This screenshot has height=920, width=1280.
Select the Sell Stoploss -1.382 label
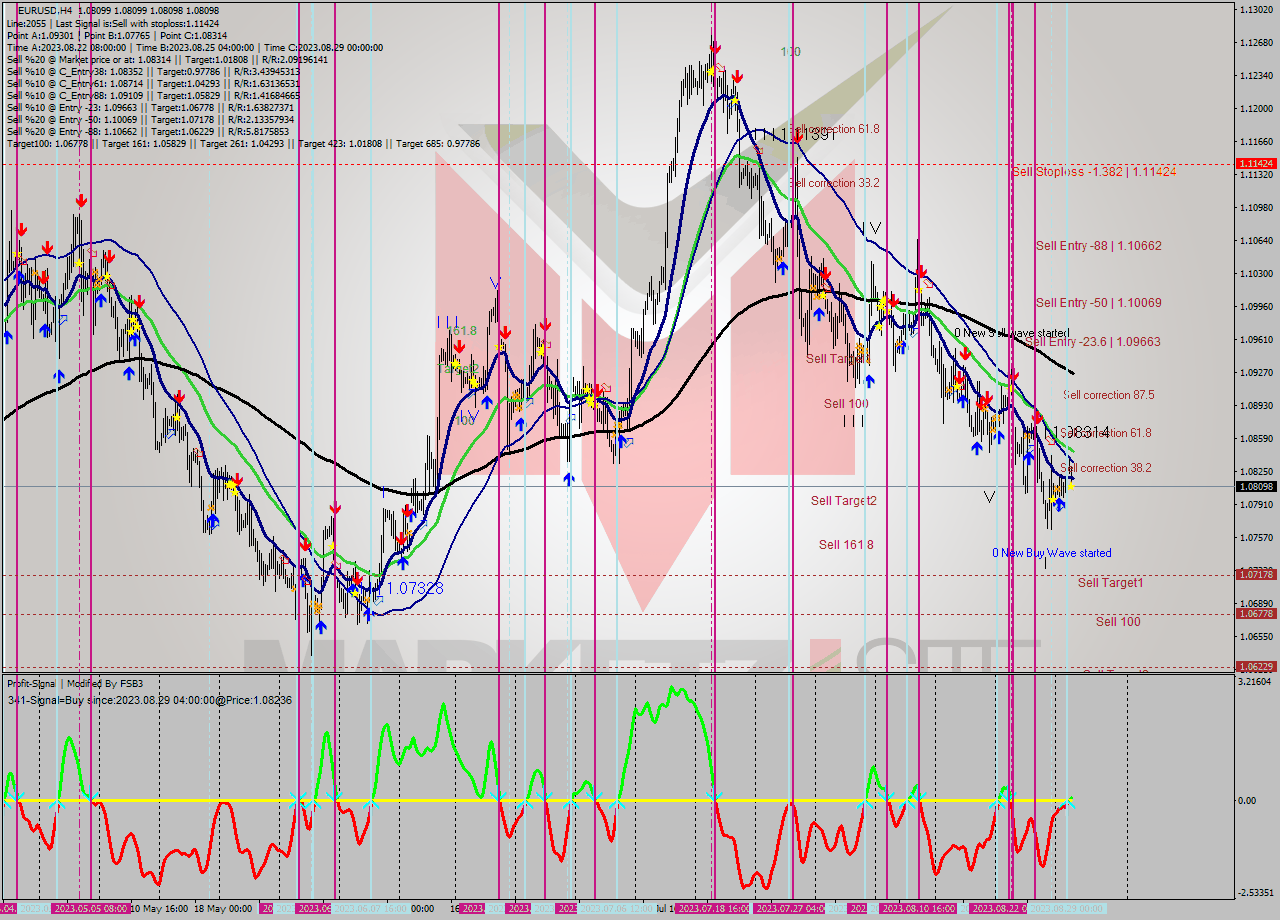1094,172
